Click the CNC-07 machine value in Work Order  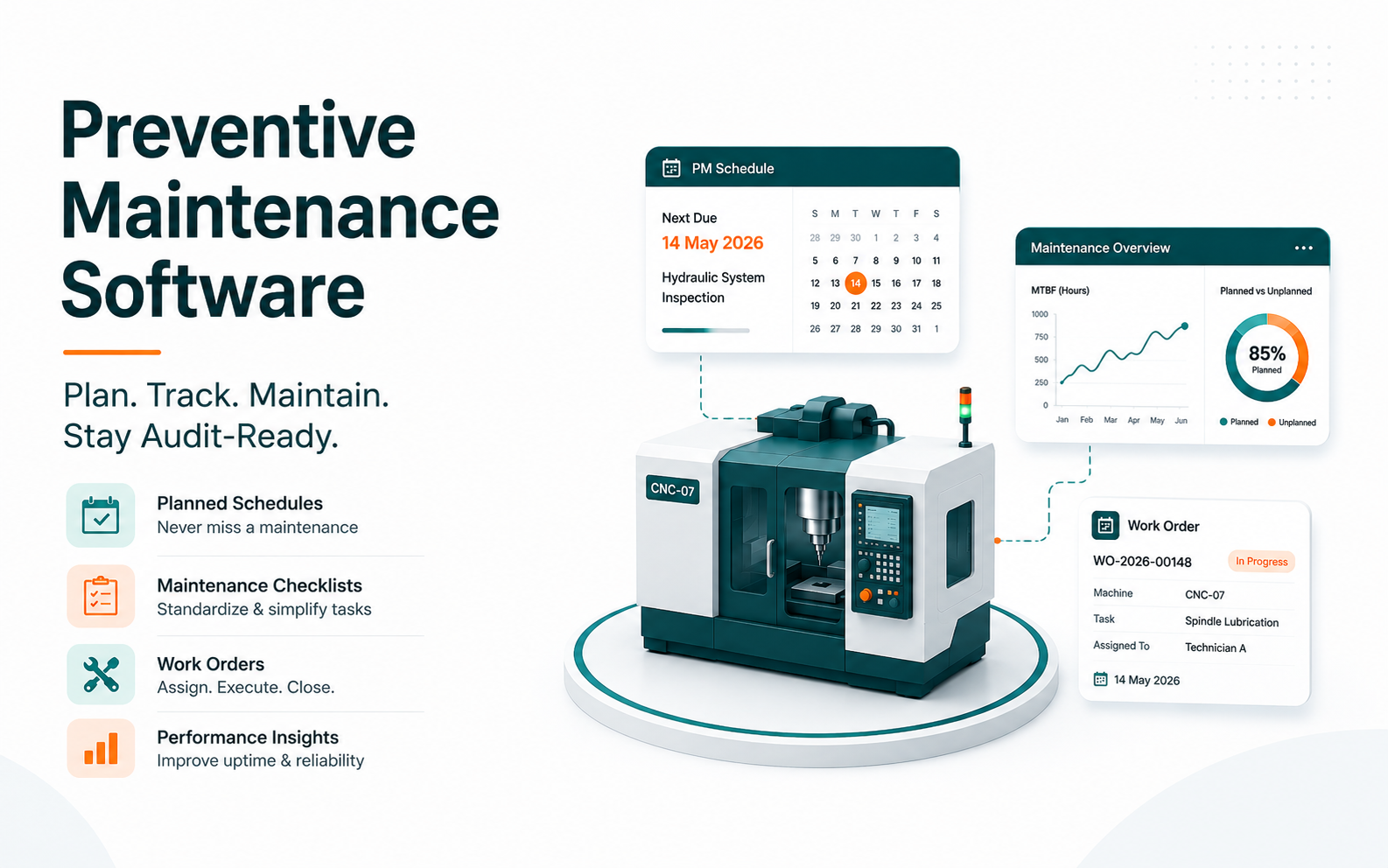[1204, 594]
